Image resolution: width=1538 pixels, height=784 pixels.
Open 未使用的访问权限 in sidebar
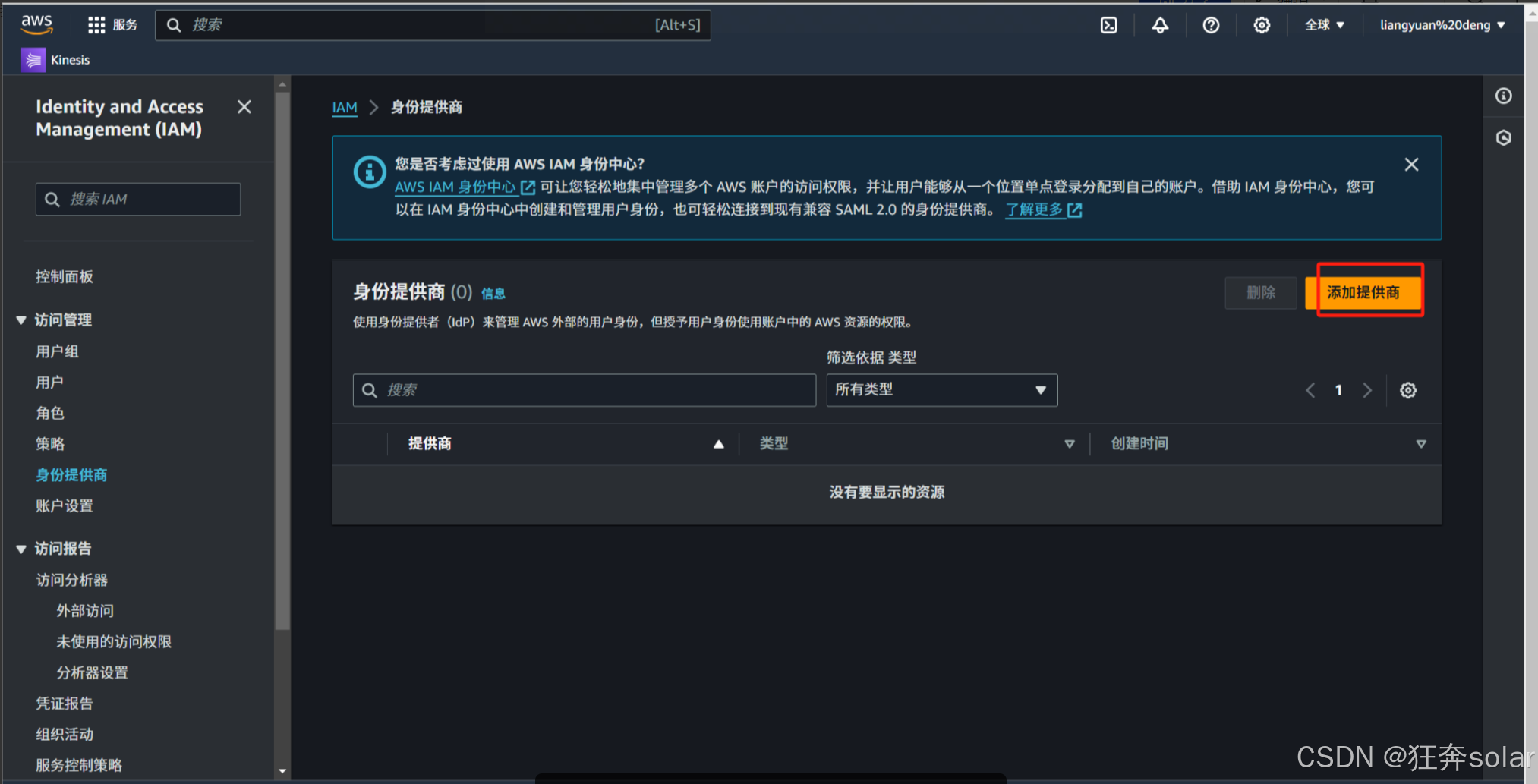pyautogui.click(x=114, y=642)
